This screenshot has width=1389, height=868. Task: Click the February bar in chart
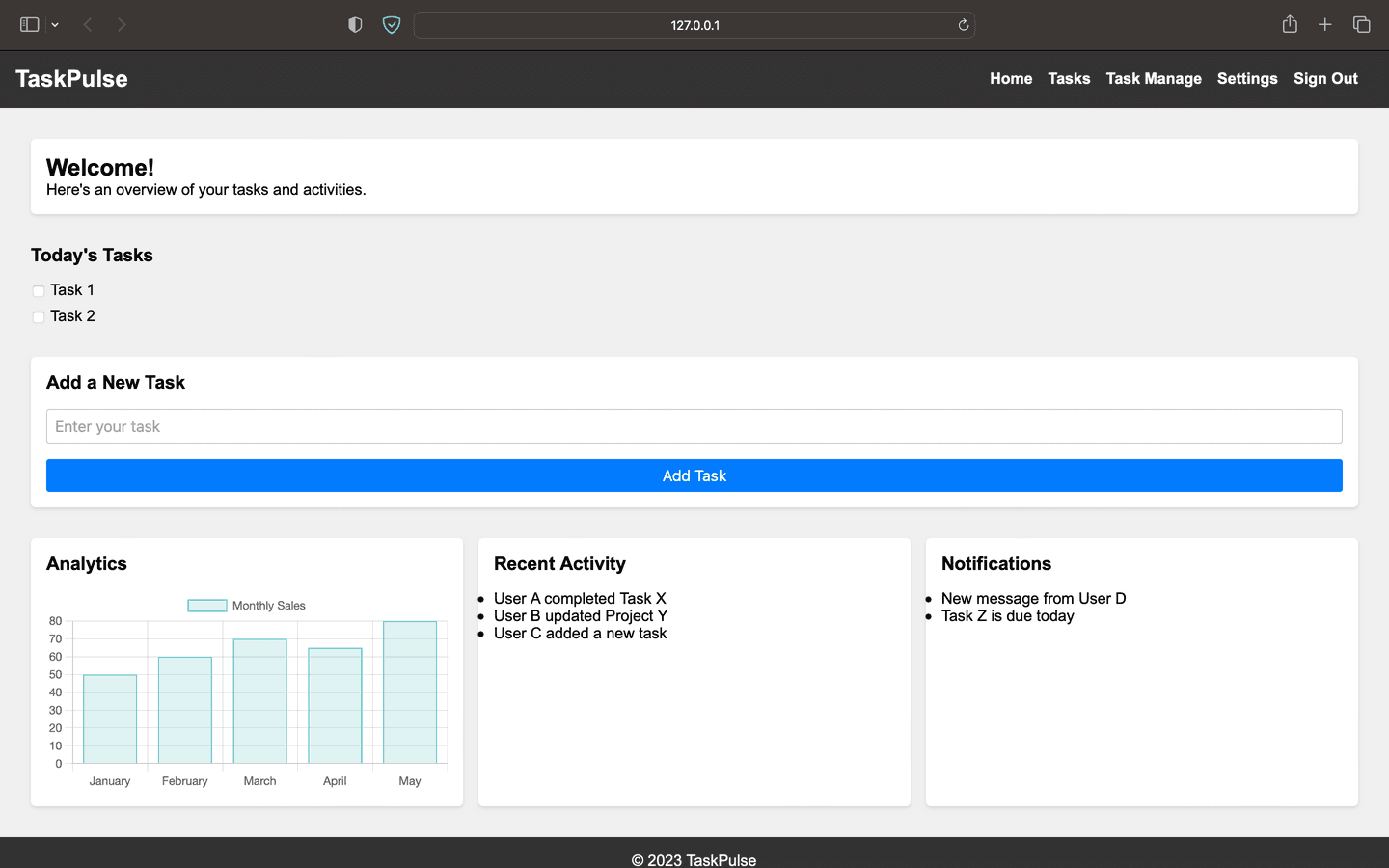(x=185, y=711)
